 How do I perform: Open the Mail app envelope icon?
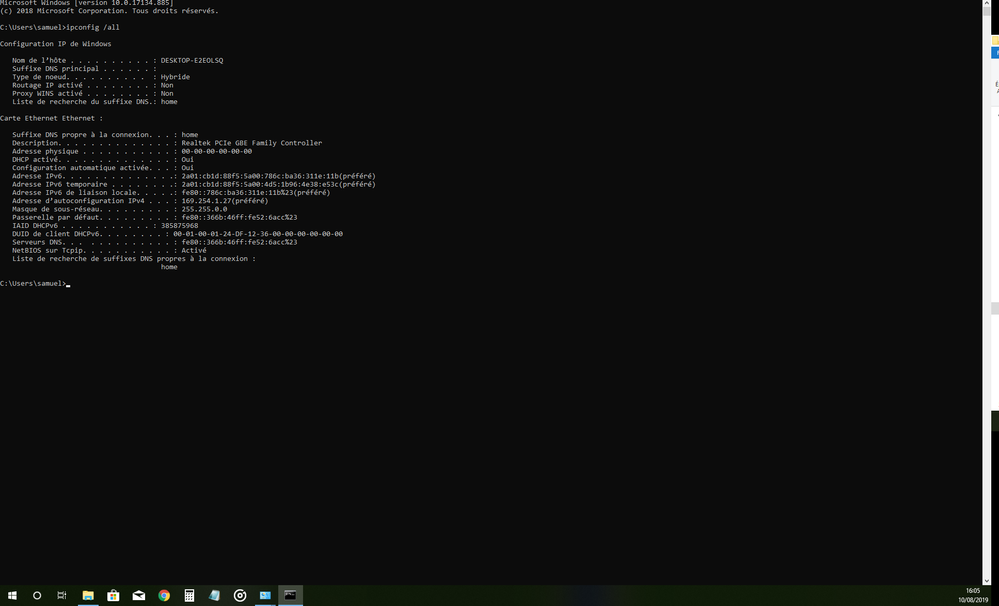pos(139,595)
